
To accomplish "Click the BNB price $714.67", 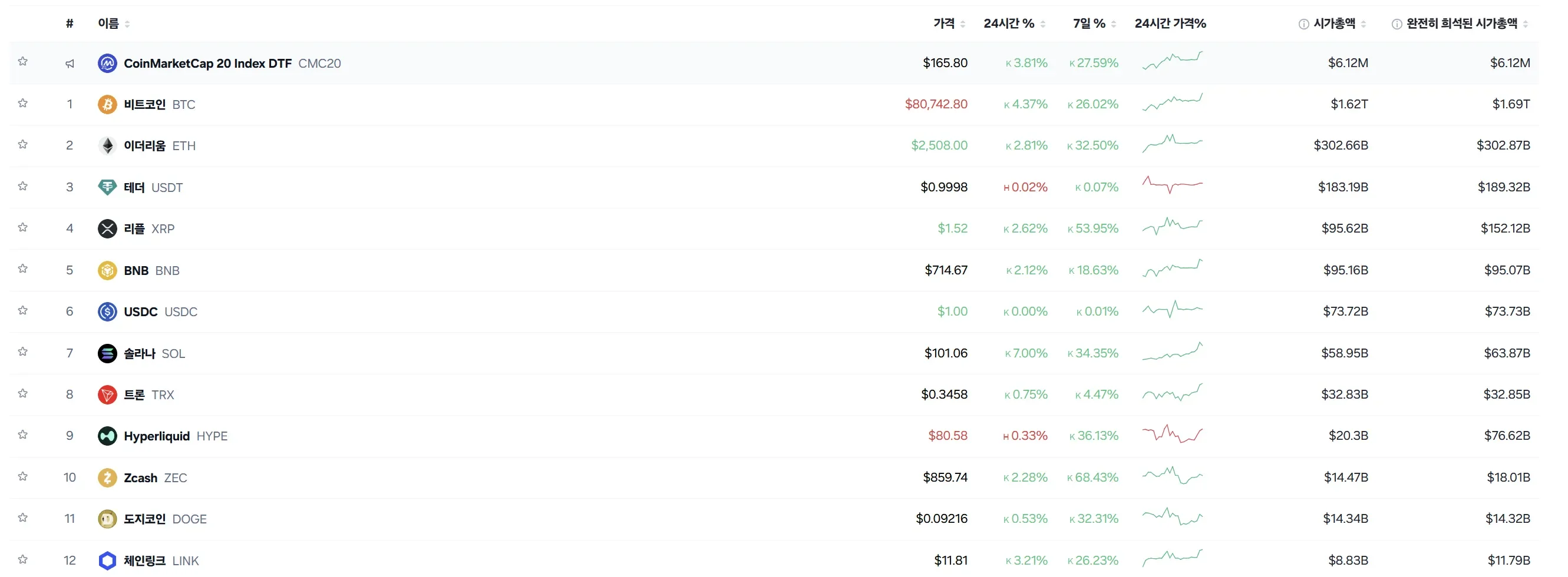I will click(946, 270).
